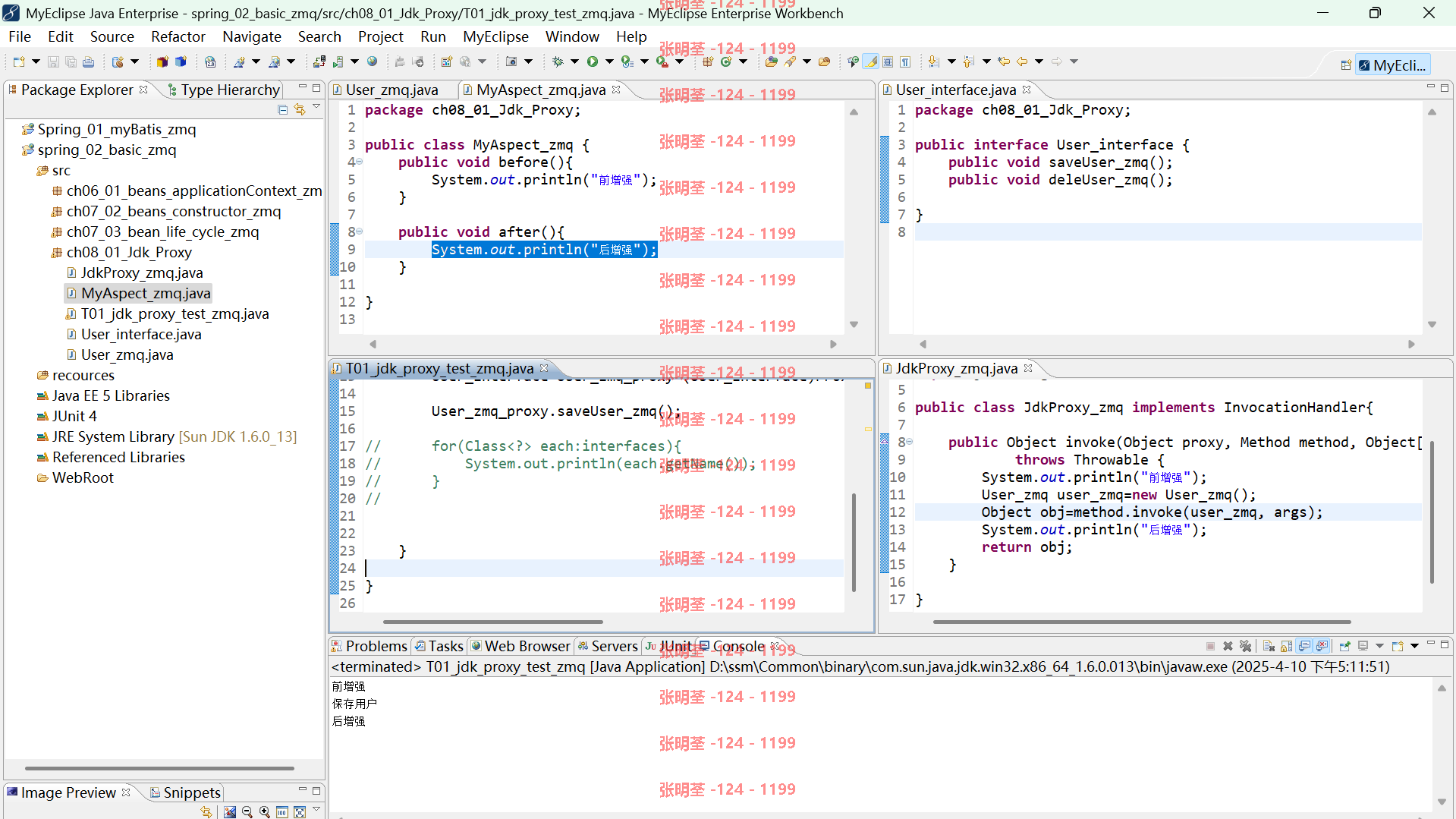
Task: Click the camera screenshot capture icon
Action: (x=511, y=61)
